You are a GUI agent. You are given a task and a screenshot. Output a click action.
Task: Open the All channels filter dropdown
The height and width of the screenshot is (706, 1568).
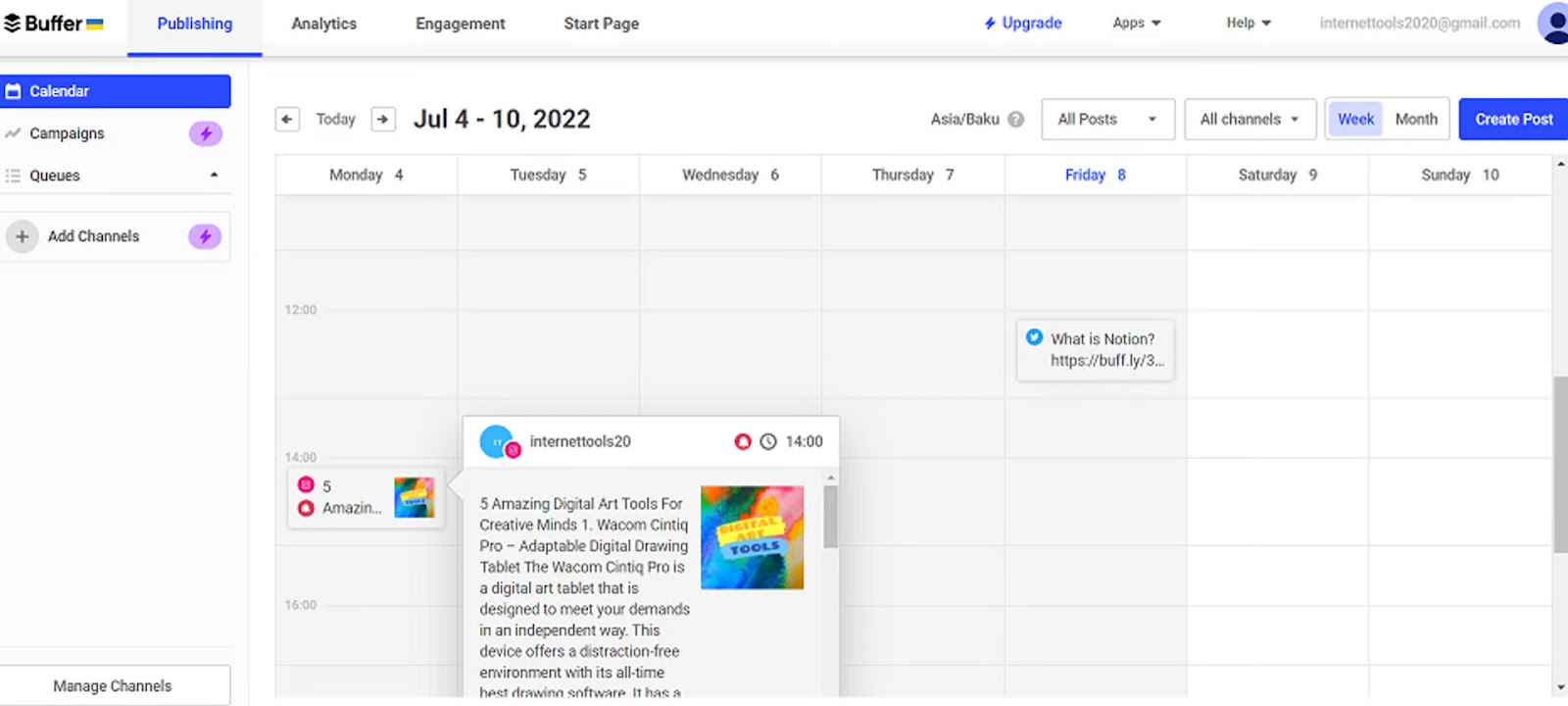(1250, 120)
